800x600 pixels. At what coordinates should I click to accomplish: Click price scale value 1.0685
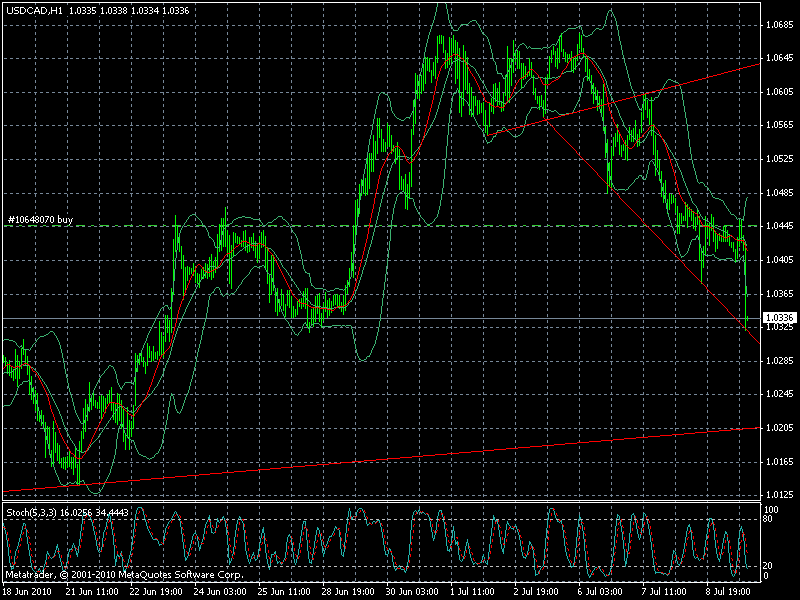(x=780, y=24)
